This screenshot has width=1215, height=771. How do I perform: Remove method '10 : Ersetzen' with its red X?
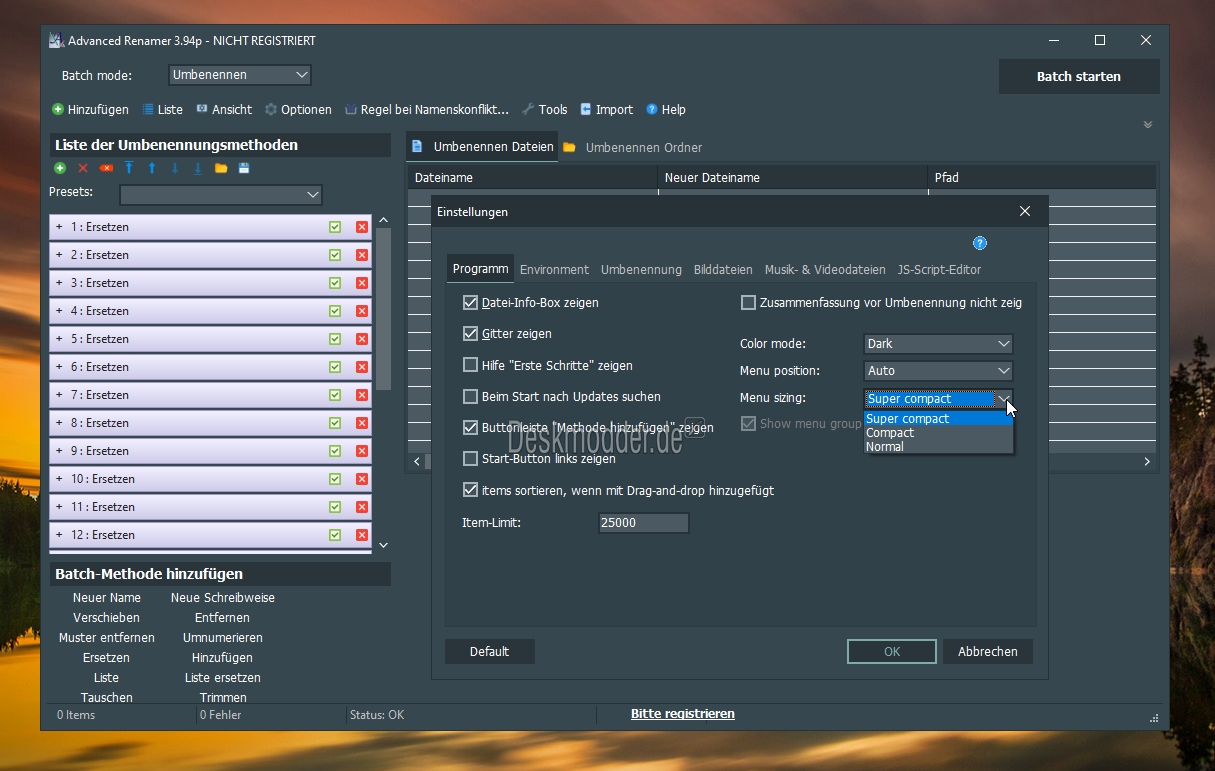point(362,479)
